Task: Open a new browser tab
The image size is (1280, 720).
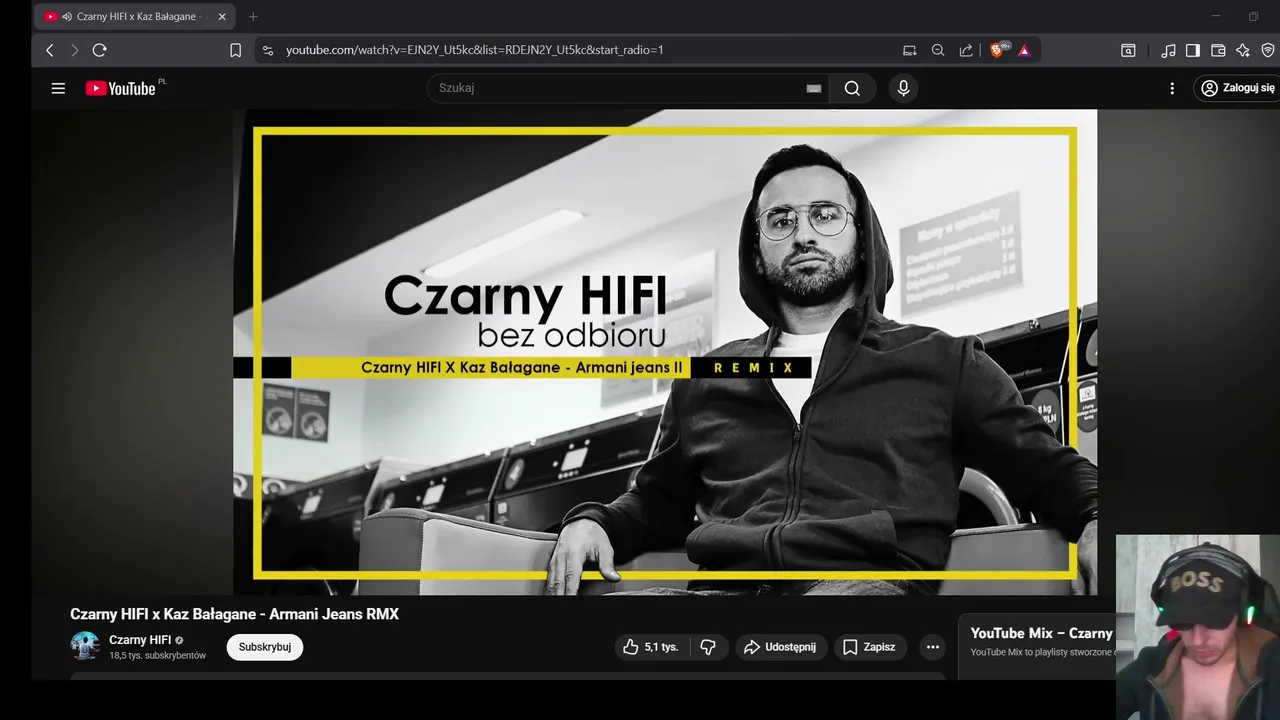Action: (x=253, y=17)
